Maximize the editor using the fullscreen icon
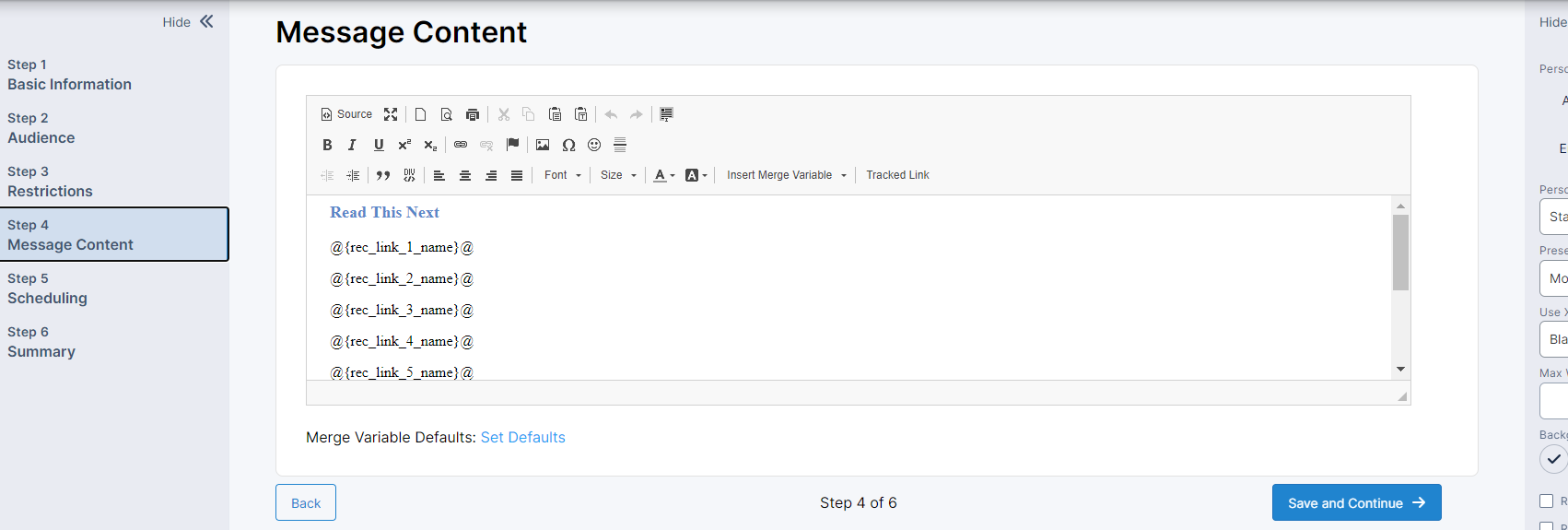Image resolution: width=1568 pixels, height=530 pixels. point(391,114)
